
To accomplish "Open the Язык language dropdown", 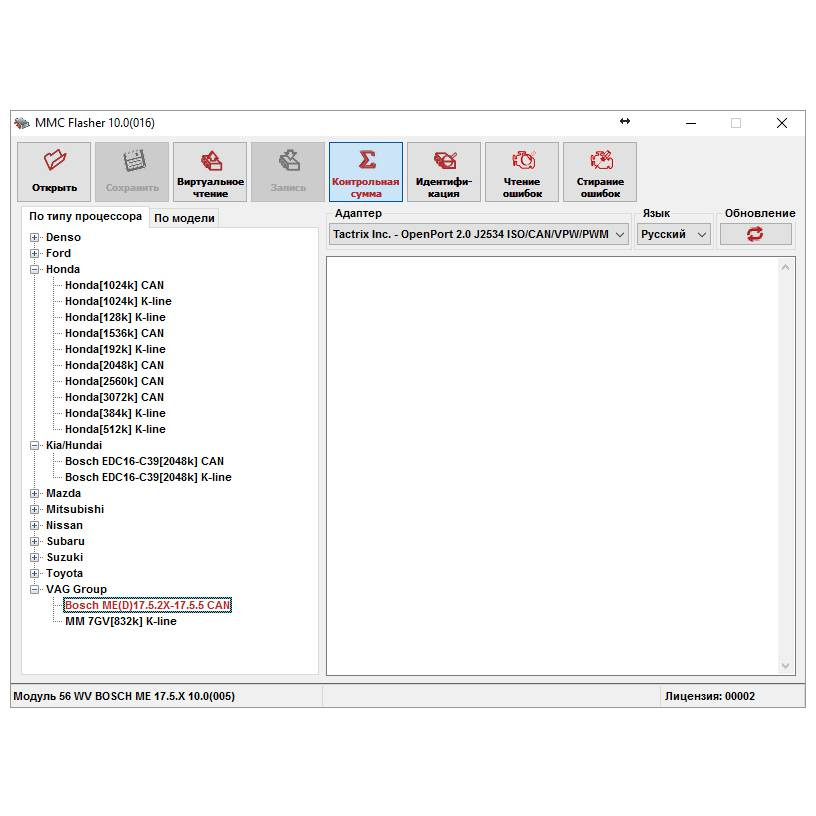I will [701, 235].
